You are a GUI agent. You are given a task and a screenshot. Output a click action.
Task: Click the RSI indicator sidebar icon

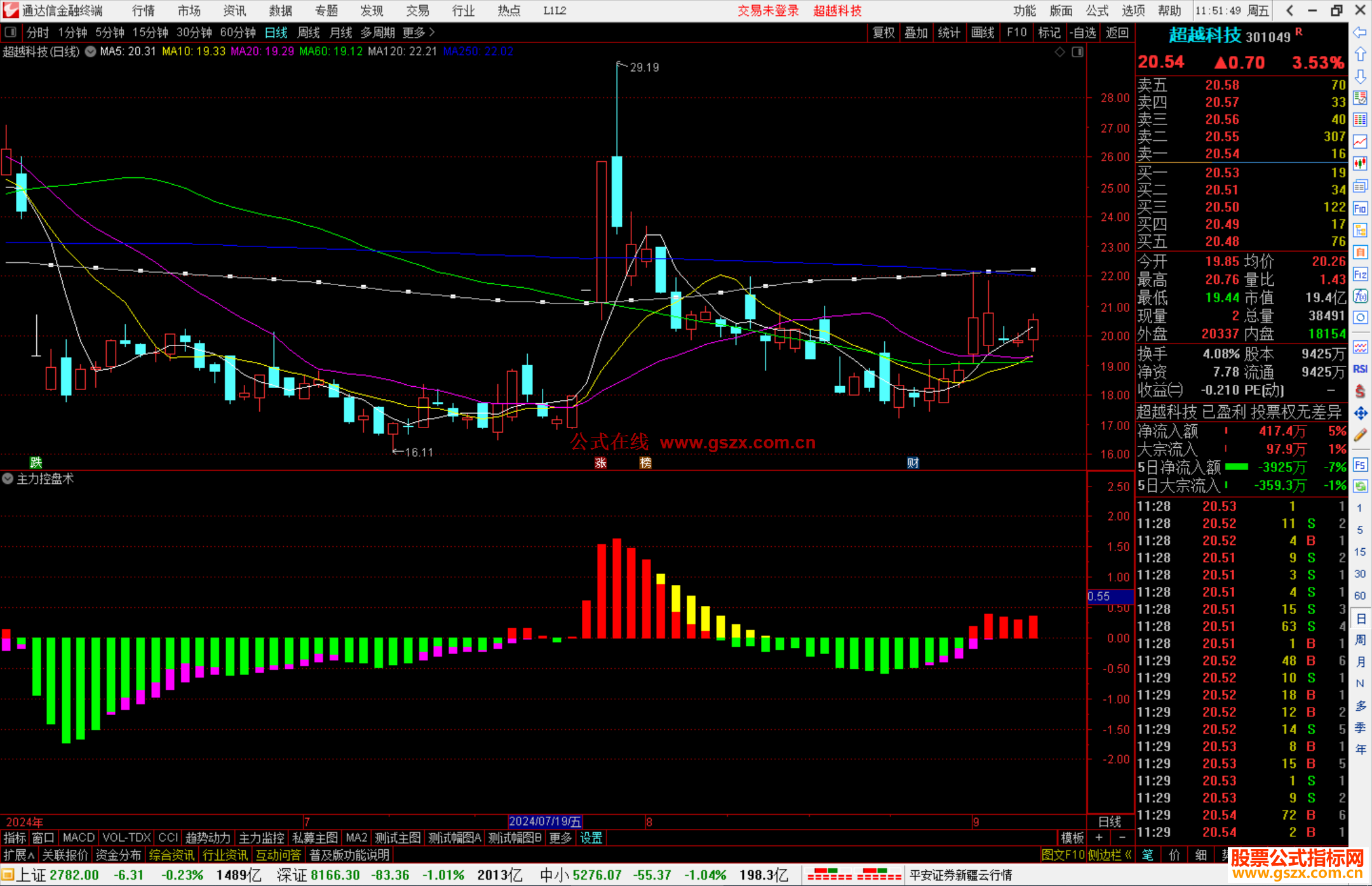[x=1360, y=369]
